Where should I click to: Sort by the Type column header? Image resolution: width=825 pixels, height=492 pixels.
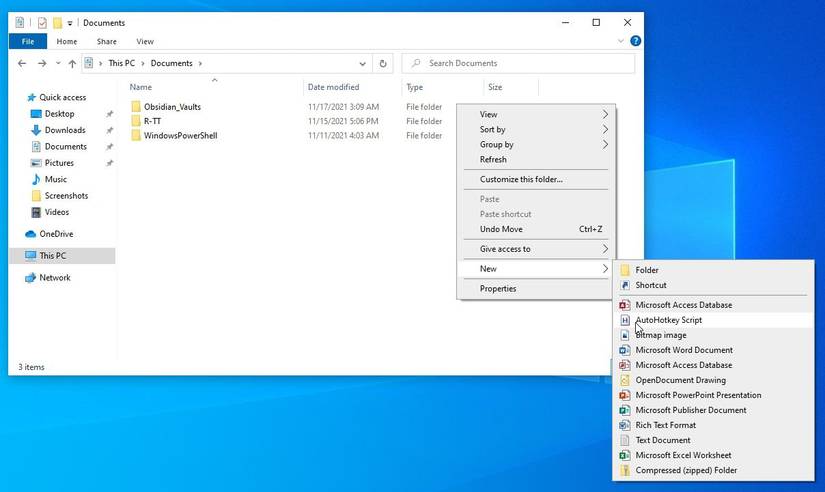(x=443, y=87)
